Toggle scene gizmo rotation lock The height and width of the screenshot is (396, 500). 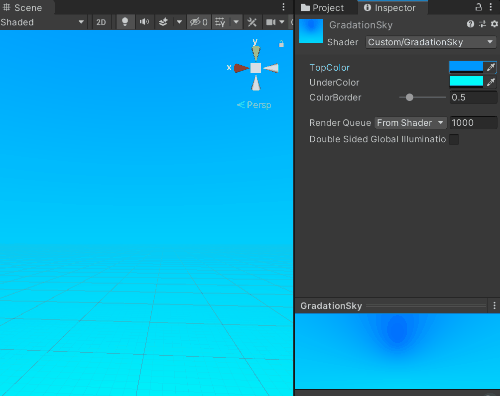[x=281, y=44]
